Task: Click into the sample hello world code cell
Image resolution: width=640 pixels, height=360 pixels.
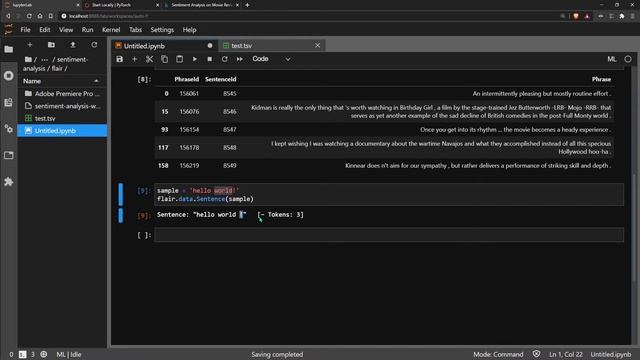Action: 389,195
